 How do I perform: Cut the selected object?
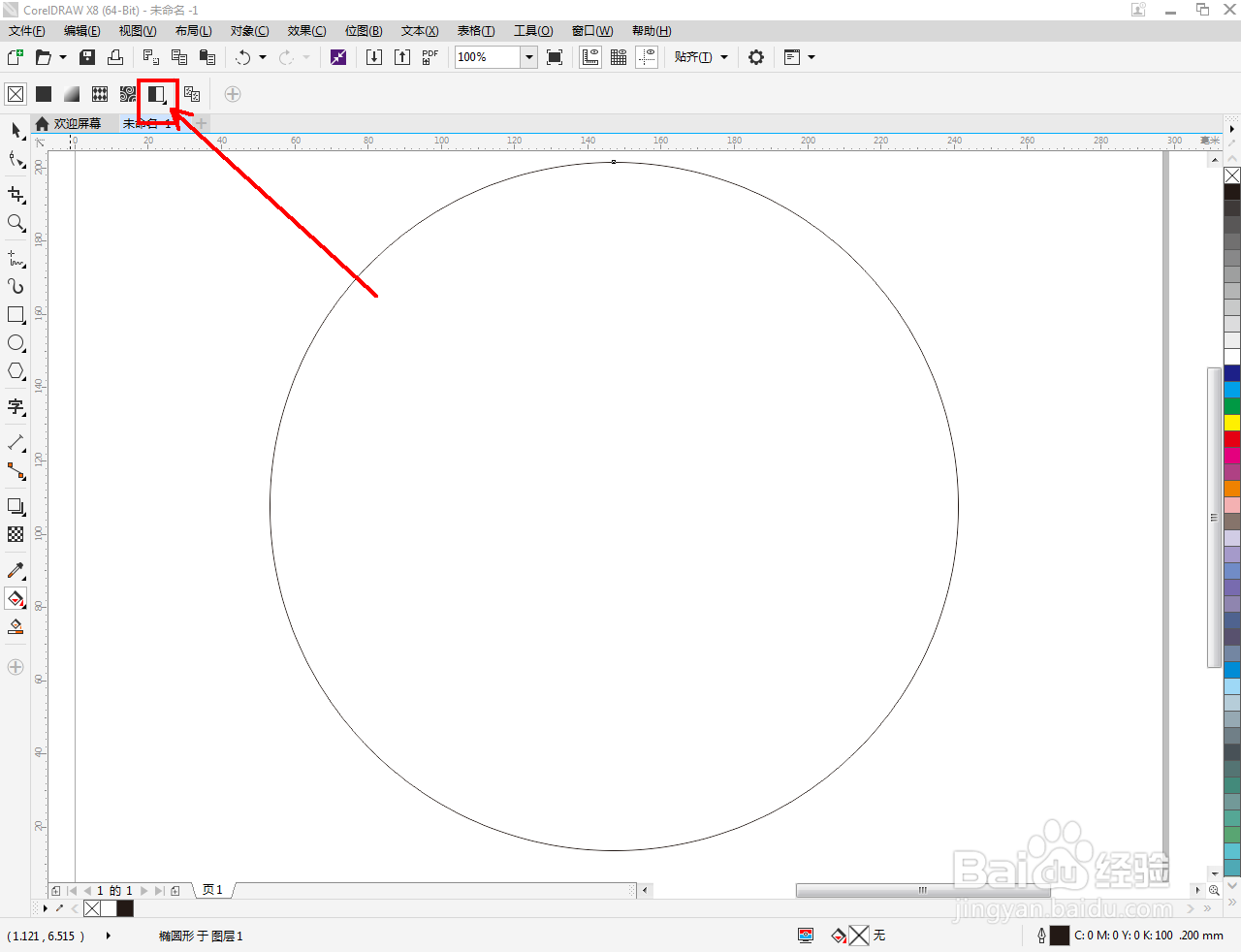(x=150, y=57)
